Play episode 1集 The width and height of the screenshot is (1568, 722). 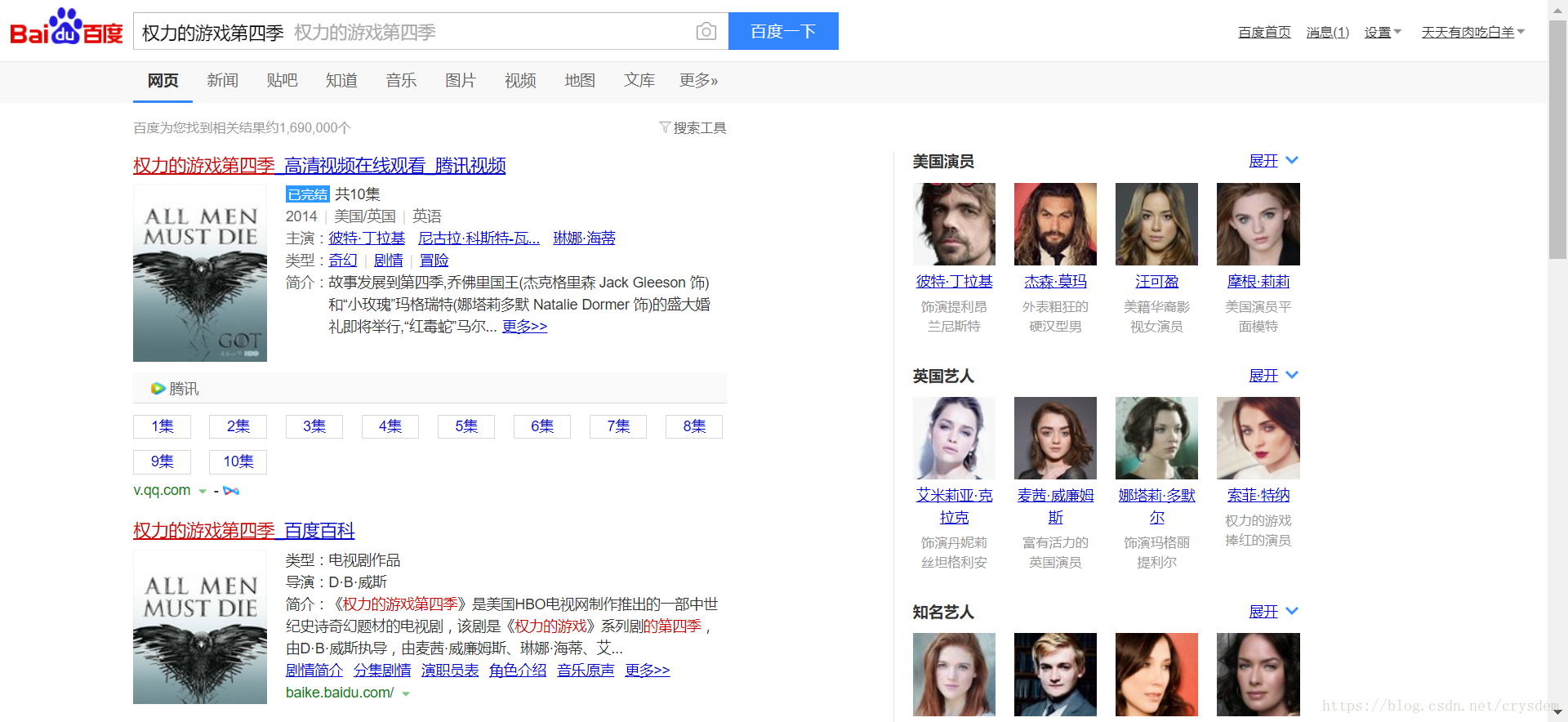coord(163,426)
